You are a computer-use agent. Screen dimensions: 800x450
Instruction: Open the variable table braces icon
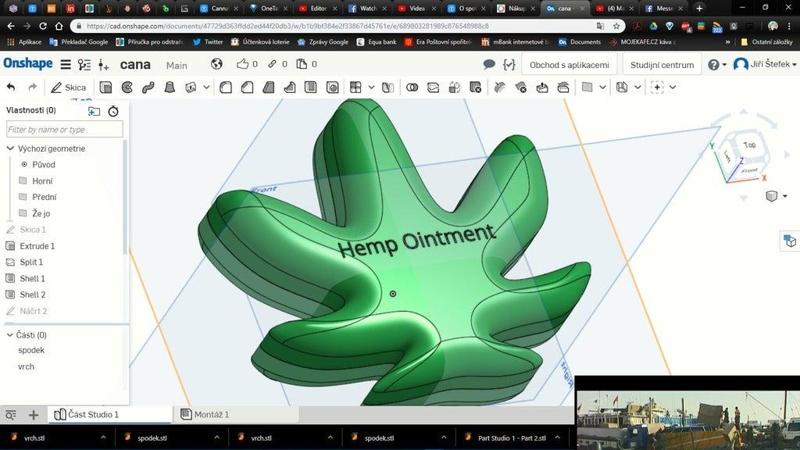509,64
